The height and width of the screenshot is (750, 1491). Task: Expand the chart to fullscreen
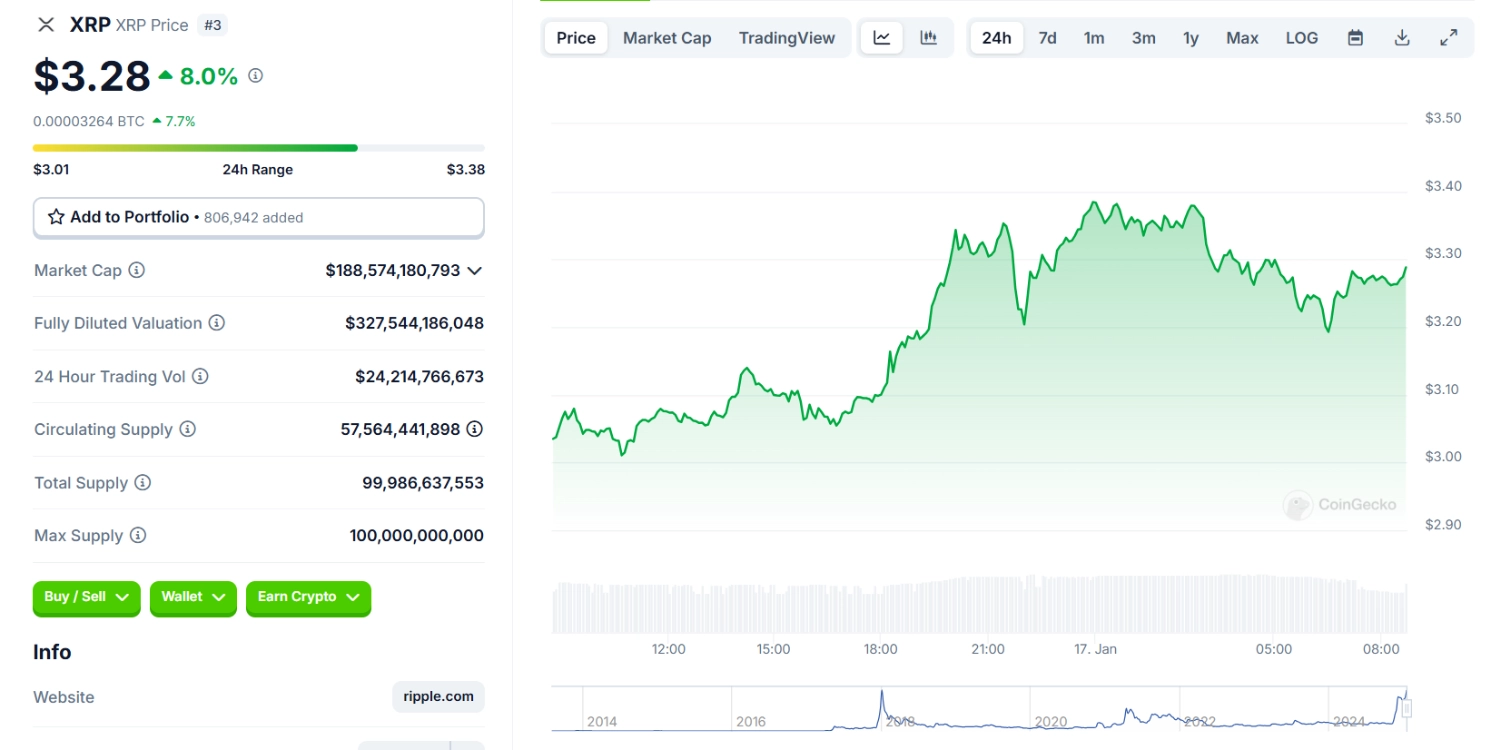tap(1448, 38)
